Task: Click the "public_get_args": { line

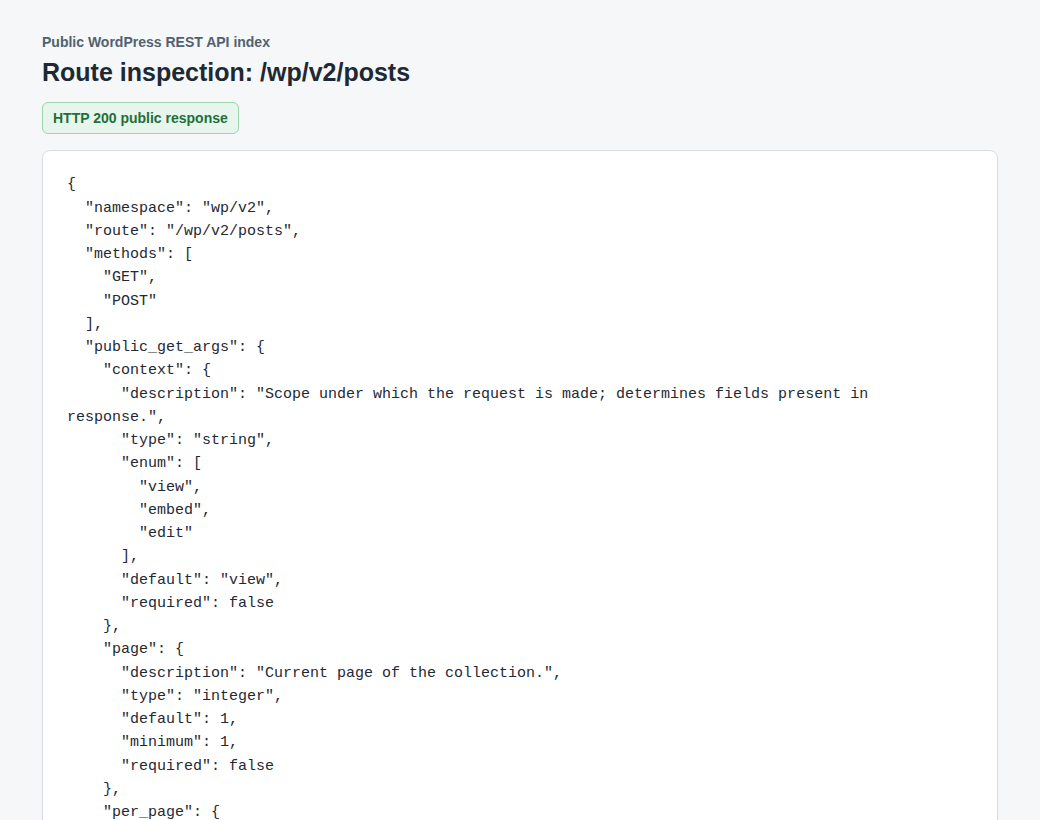Action: click(175, 346)
